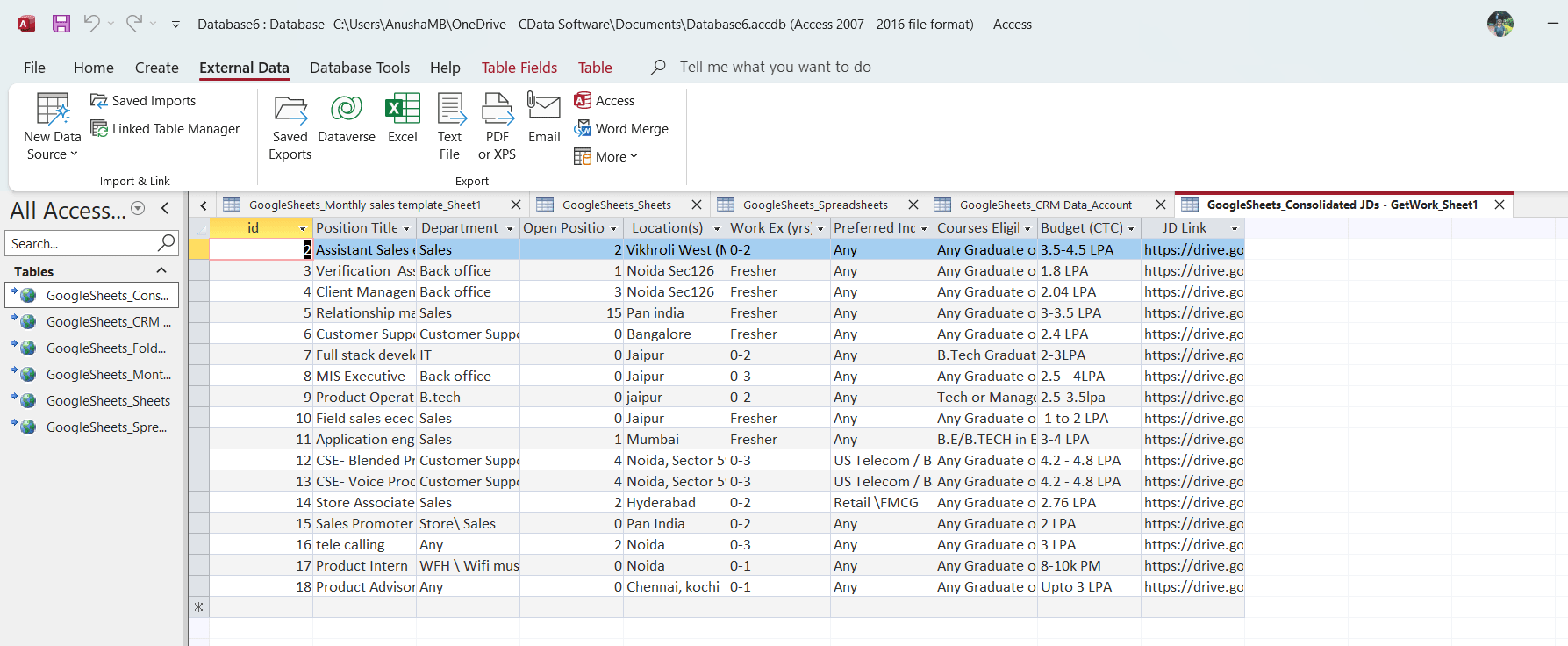Screen dimensions: 1568x646
Task: Click PDF or XPS export icon
Action: (497, 126)
